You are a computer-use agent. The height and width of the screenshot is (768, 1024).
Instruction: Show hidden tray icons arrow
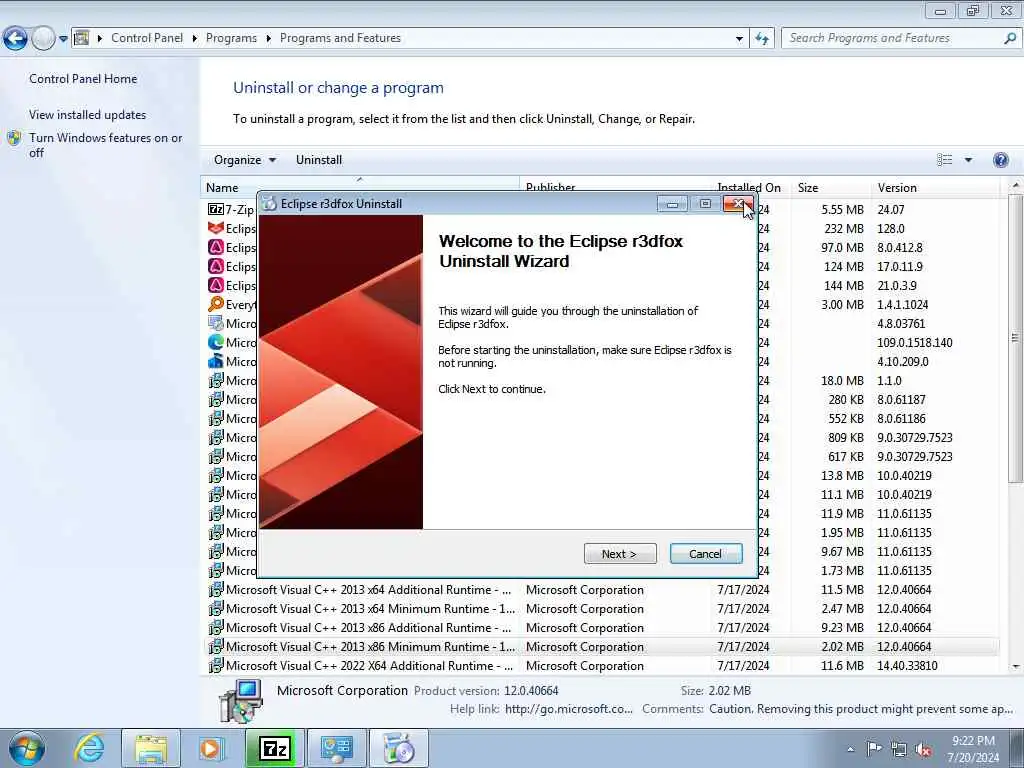[x=850, y=749]
